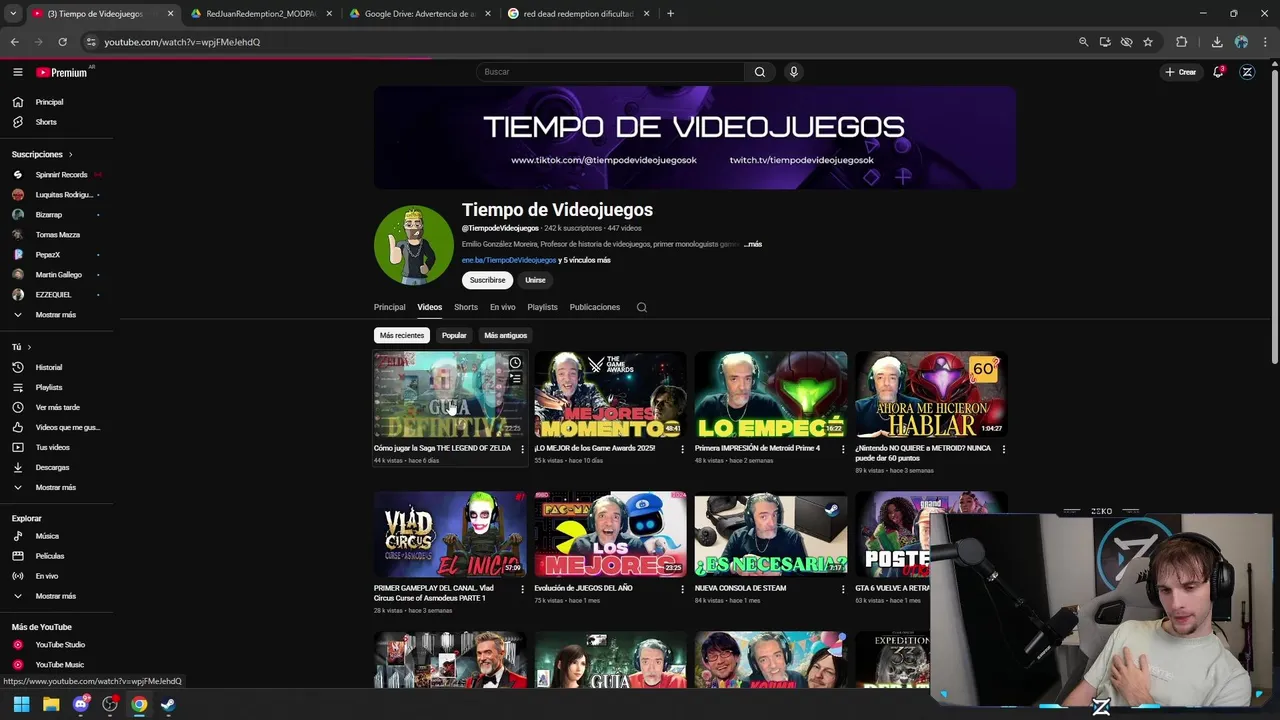Expand Mostrar más under subscriptions

tap(56, 315)
